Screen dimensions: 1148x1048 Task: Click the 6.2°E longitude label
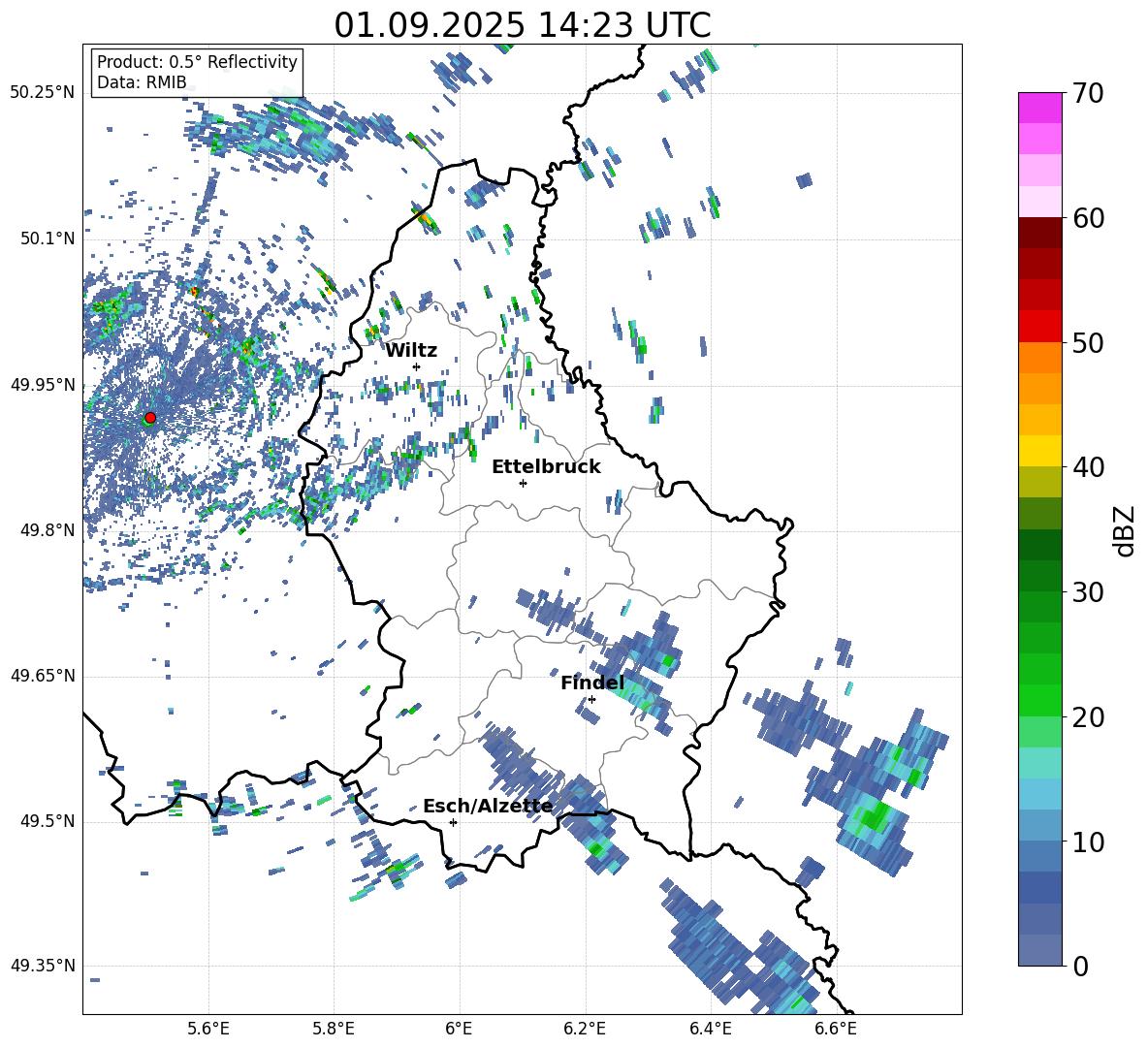[585, 1030]
